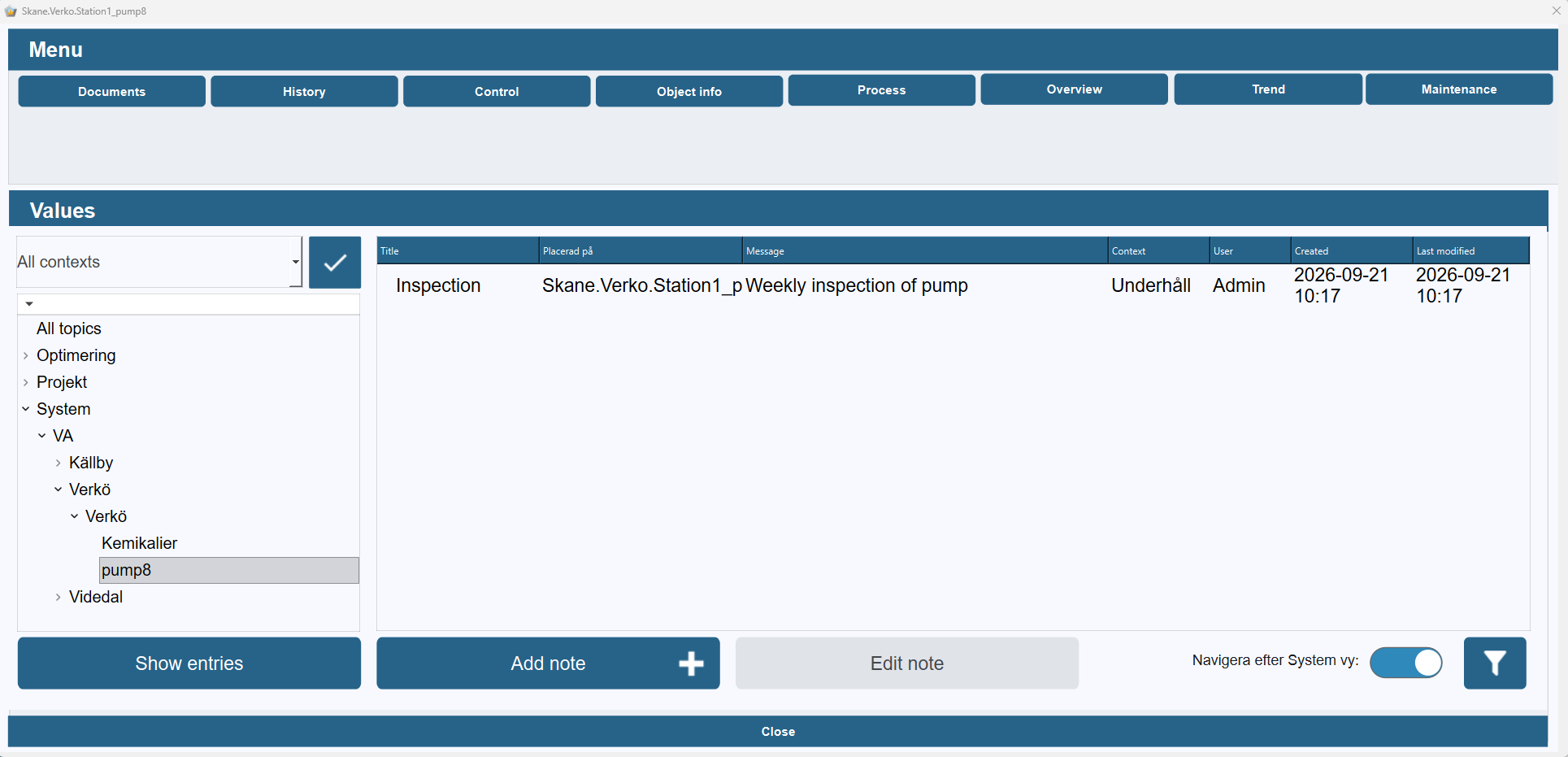Open the Maintenance menu button
The height and width of the screenshot is (757, 1568).
click(x=1459, y=89)
